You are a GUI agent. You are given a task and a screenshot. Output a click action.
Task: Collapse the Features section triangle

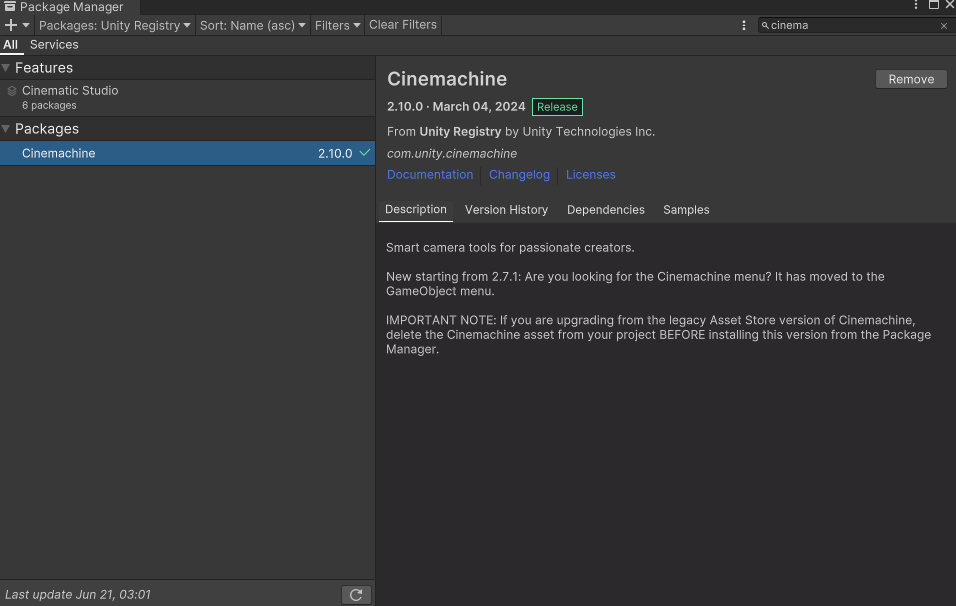6,68
